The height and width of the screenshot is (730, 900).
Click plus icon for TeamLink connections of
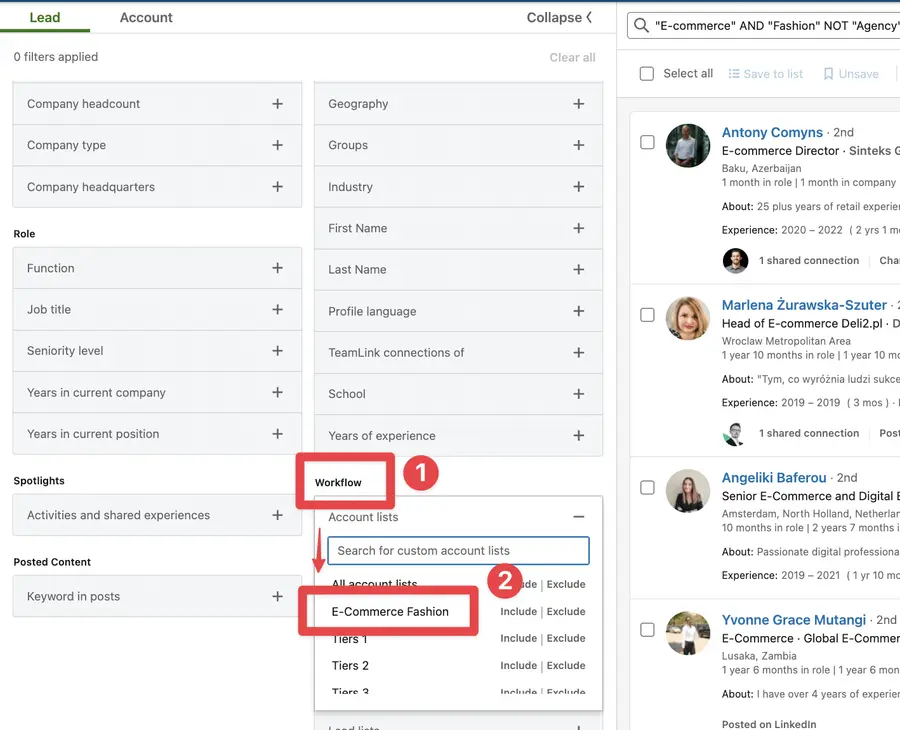coord(579,352)
